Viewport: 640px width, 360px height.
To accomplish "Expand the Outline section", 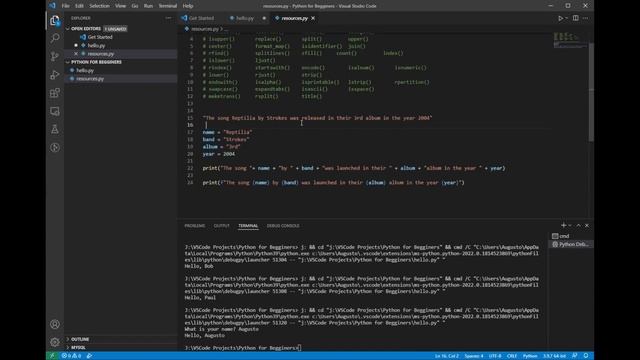I will pyautogui.click(x=80, y=339).
